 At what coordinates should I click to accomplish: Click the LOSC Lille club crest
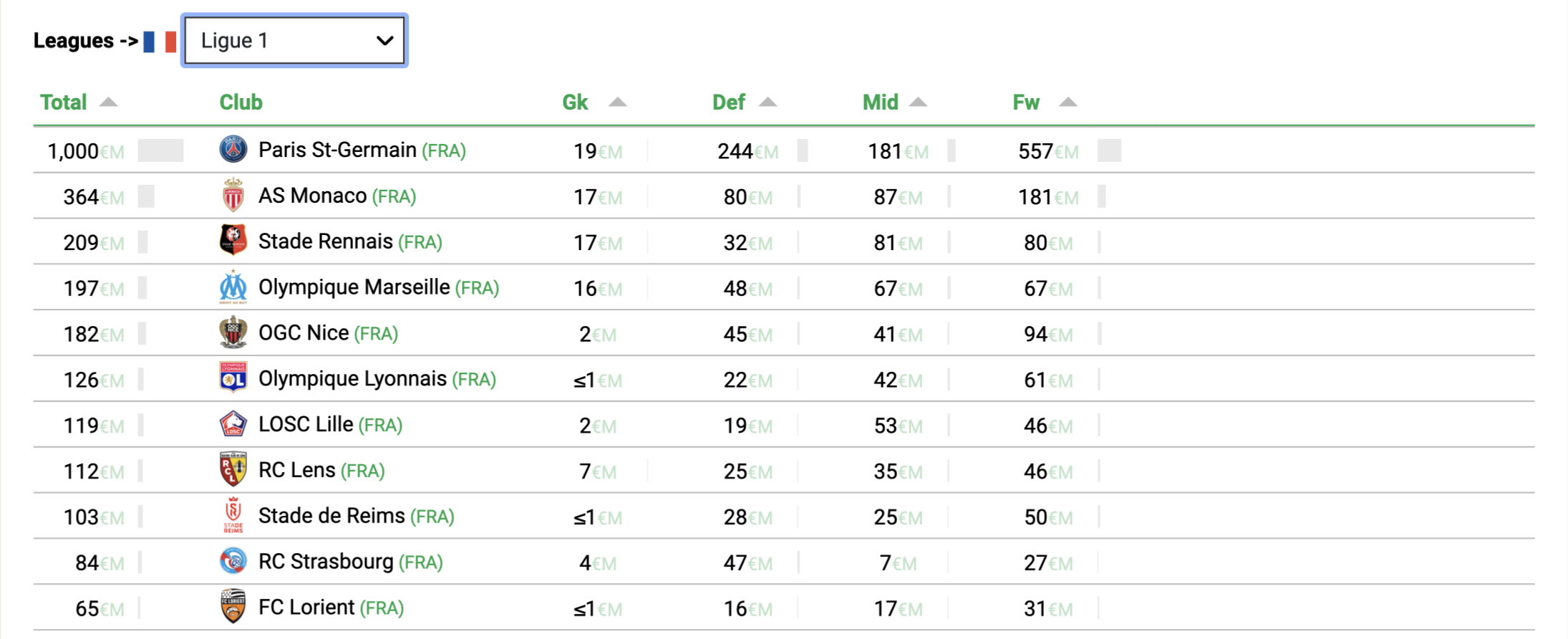click(233, 424)
